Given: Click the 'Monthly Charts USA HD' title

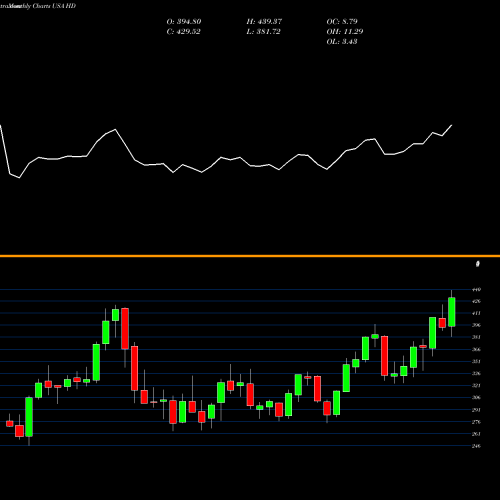Looking at the screenshot, I should tap(42, 6).
